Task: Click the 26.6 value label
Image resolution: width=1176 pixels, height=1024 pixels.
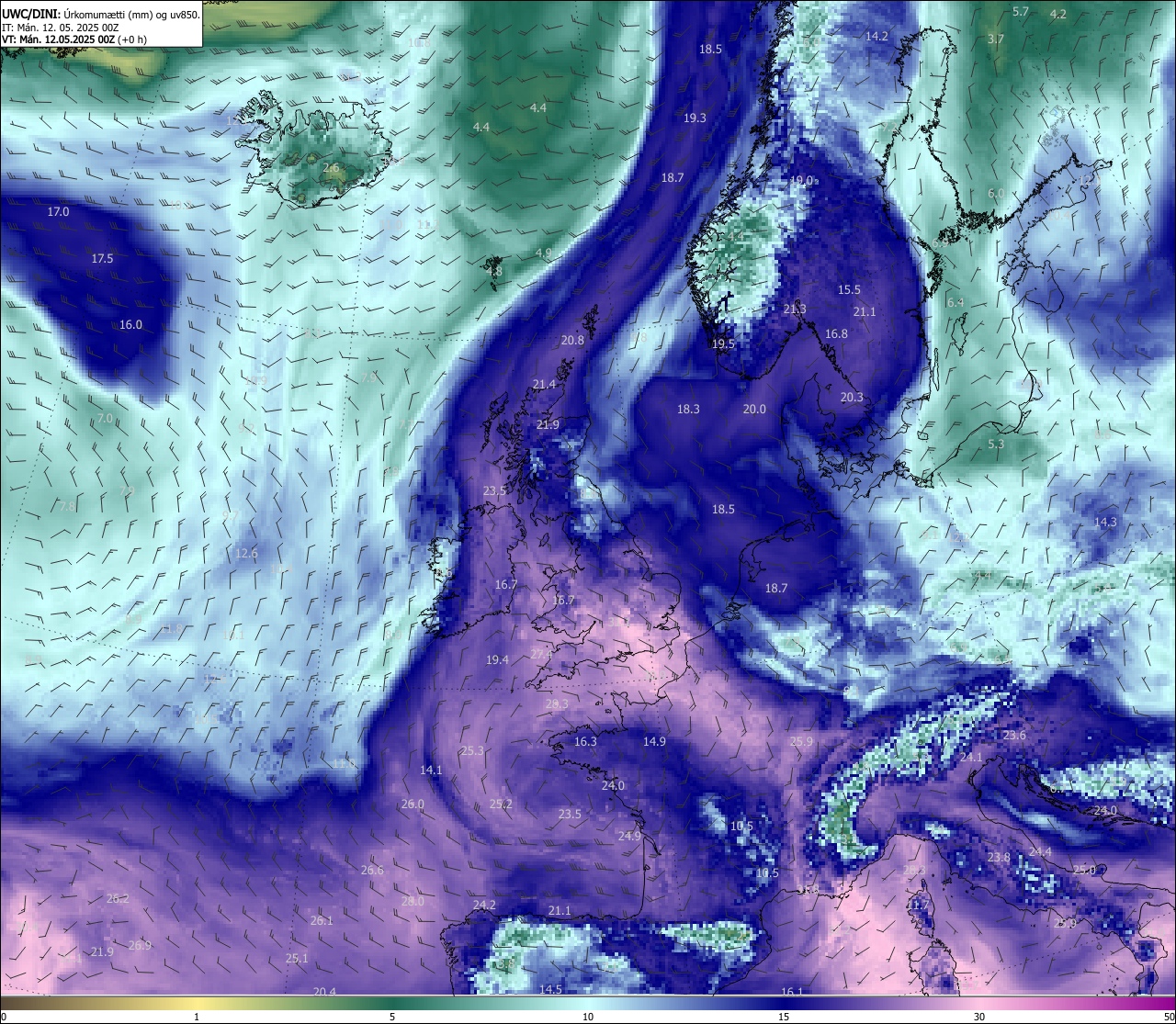Action: click(372, 871)
